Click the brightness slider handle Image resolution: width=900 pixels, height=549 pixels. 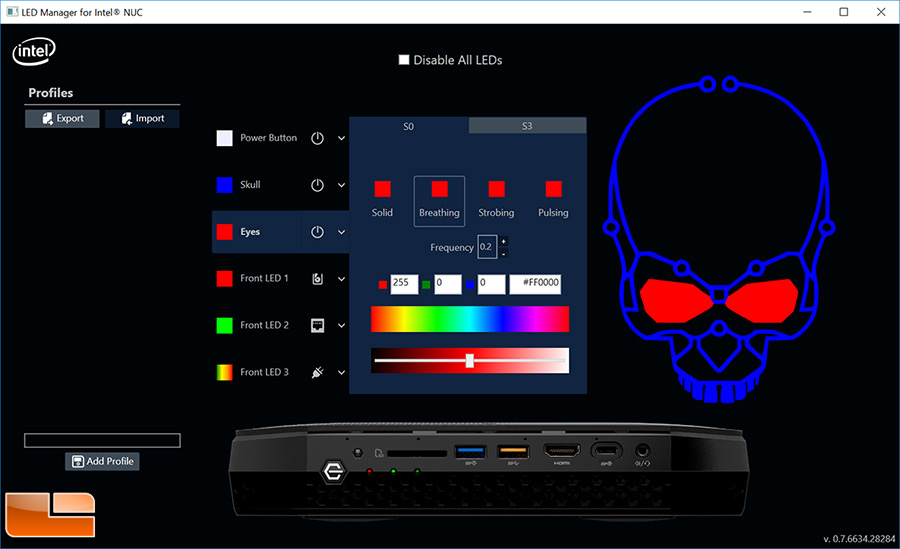pos(470,361)
